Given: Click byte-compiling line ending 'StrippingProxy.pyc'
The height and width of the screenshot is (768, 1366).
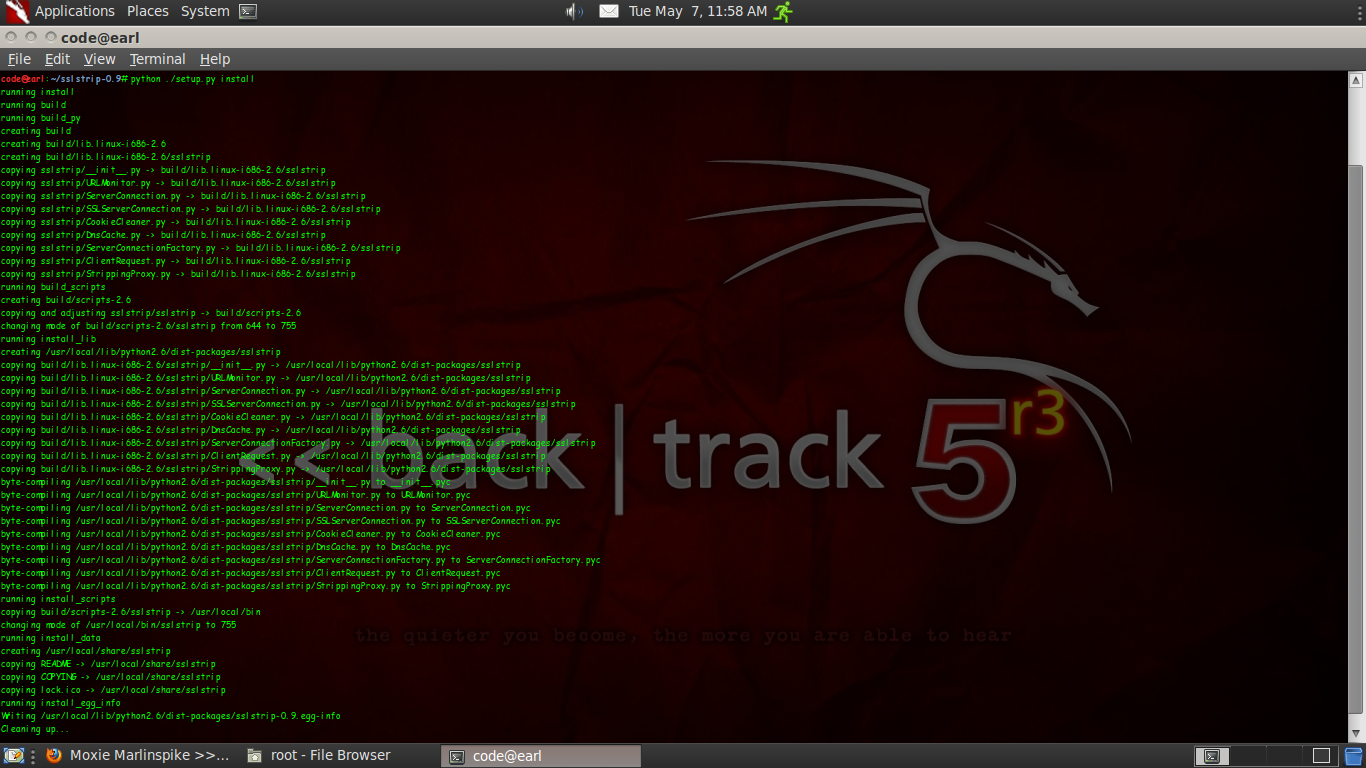Looking at the screenshot, I should (255, 586).
